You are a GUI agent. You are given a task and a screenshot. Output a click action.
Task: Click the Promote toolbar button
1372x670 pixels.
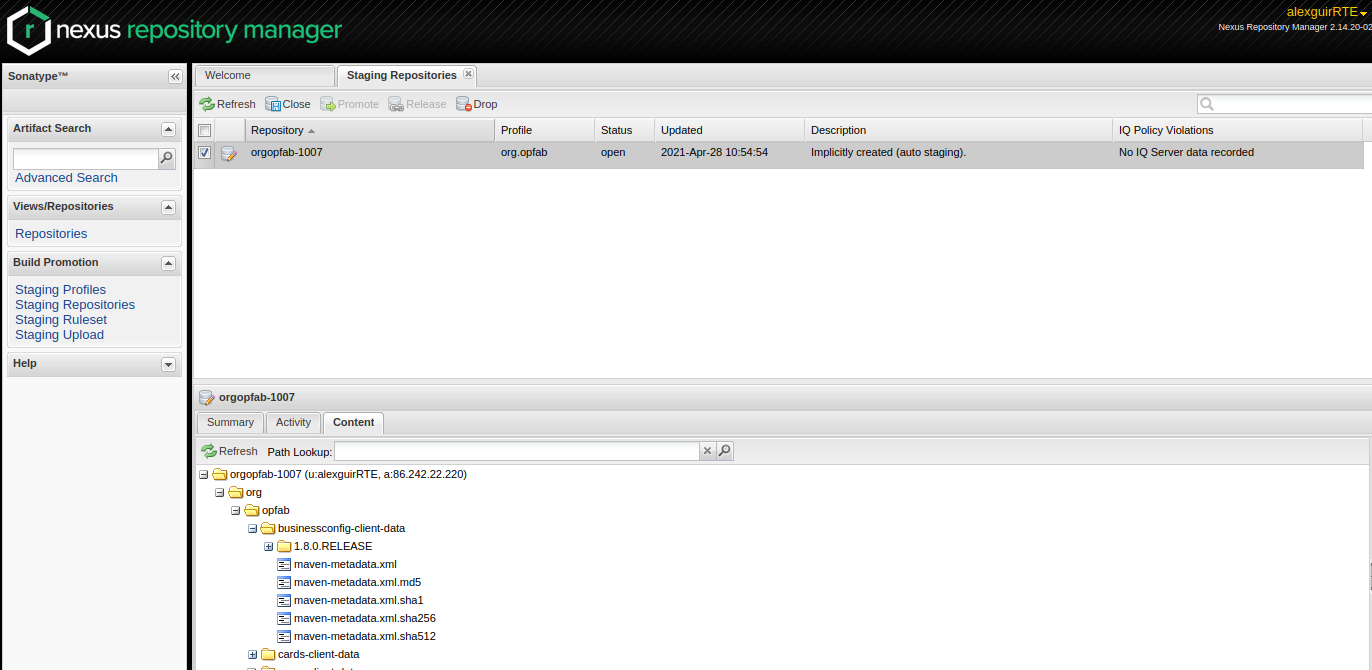coord(349,104)
